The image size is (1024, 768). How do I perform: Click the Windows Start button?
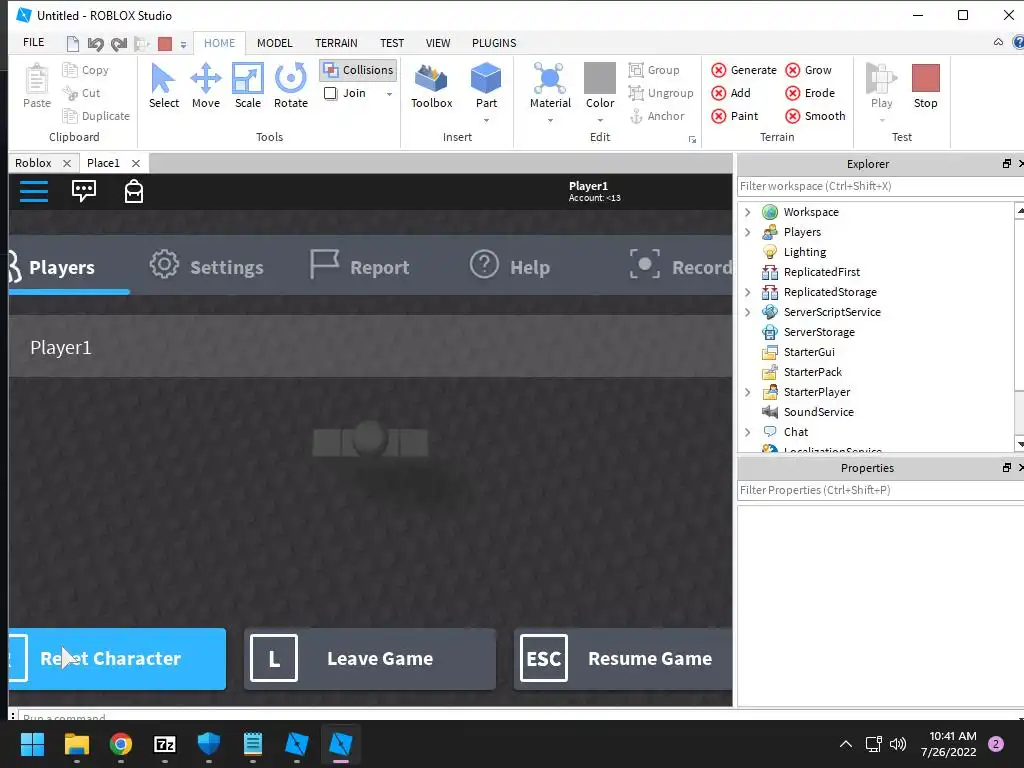(32, 744)
